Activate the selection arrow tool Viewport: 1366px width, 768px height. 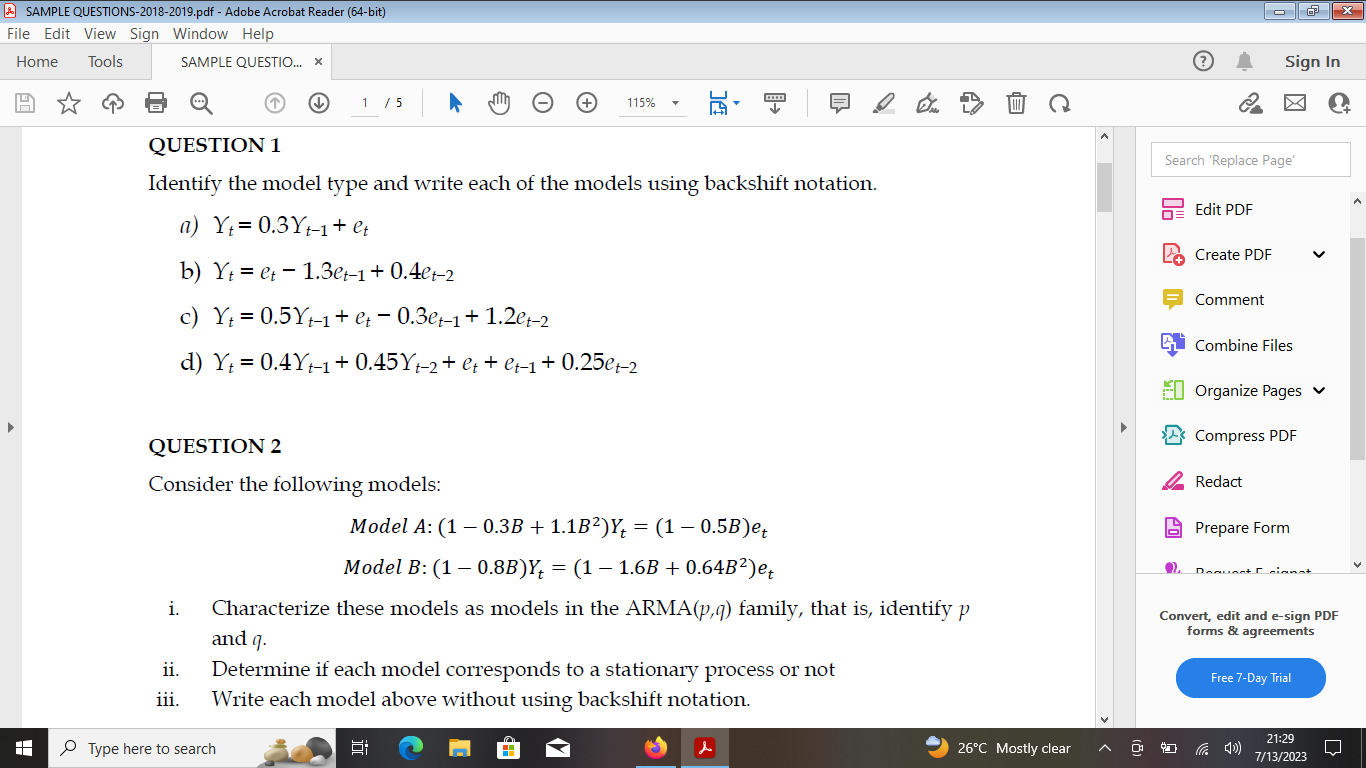pyautogui.click(x=453, y=103)
